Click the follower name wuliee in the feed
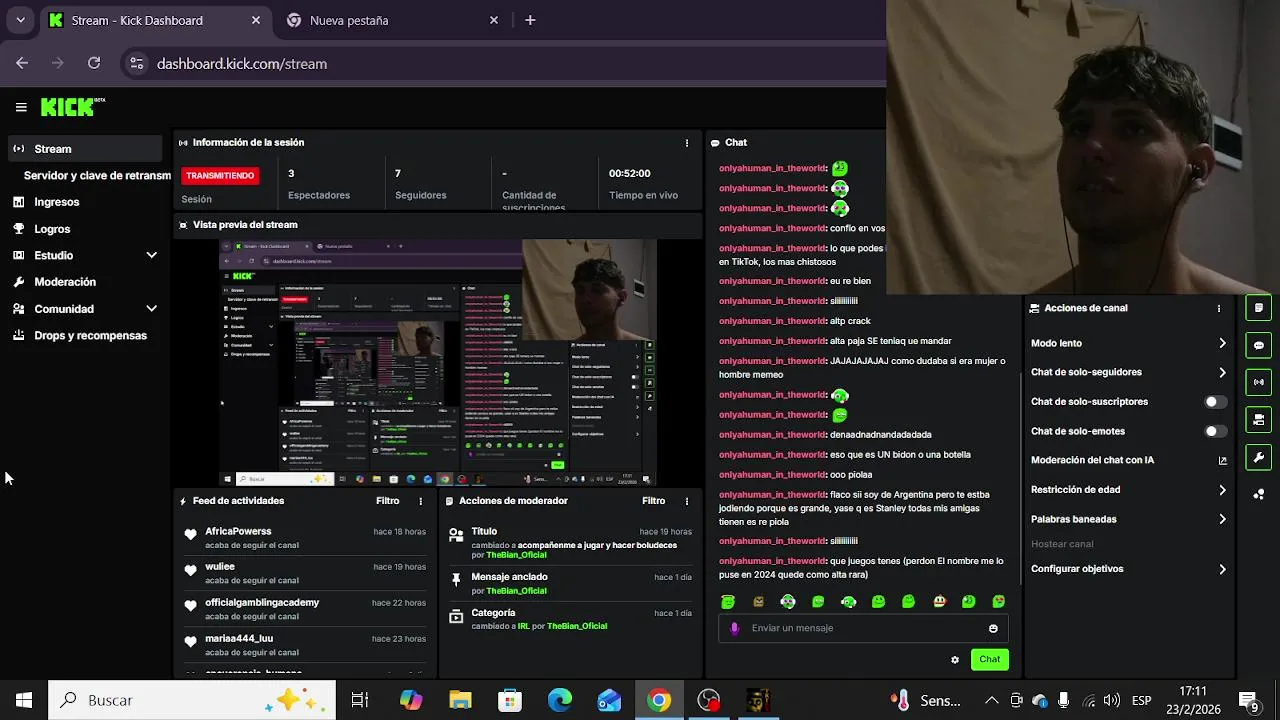 click(x=220, y=567)
